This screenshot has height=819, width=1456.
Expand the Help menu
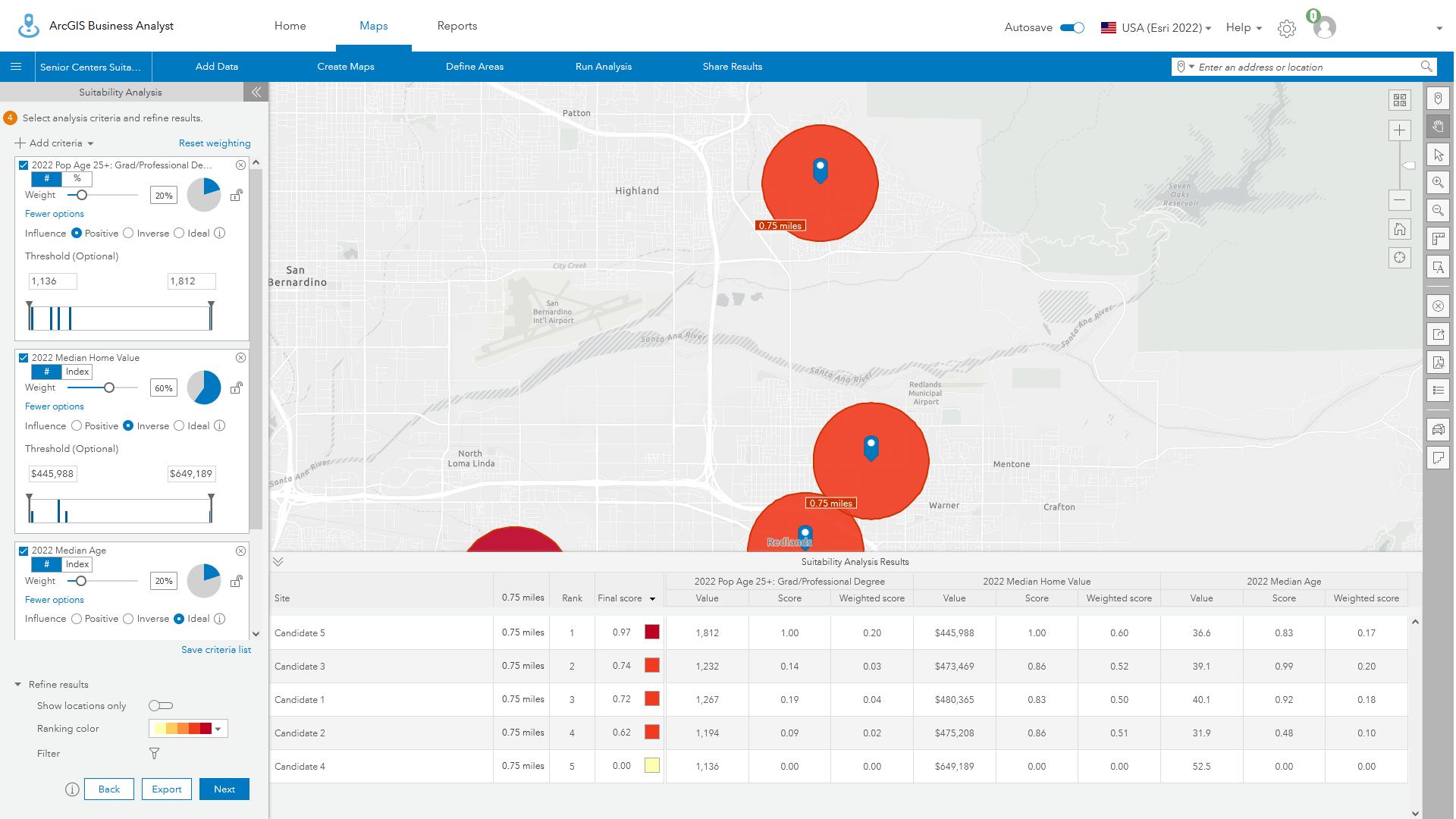point(1242,27)
